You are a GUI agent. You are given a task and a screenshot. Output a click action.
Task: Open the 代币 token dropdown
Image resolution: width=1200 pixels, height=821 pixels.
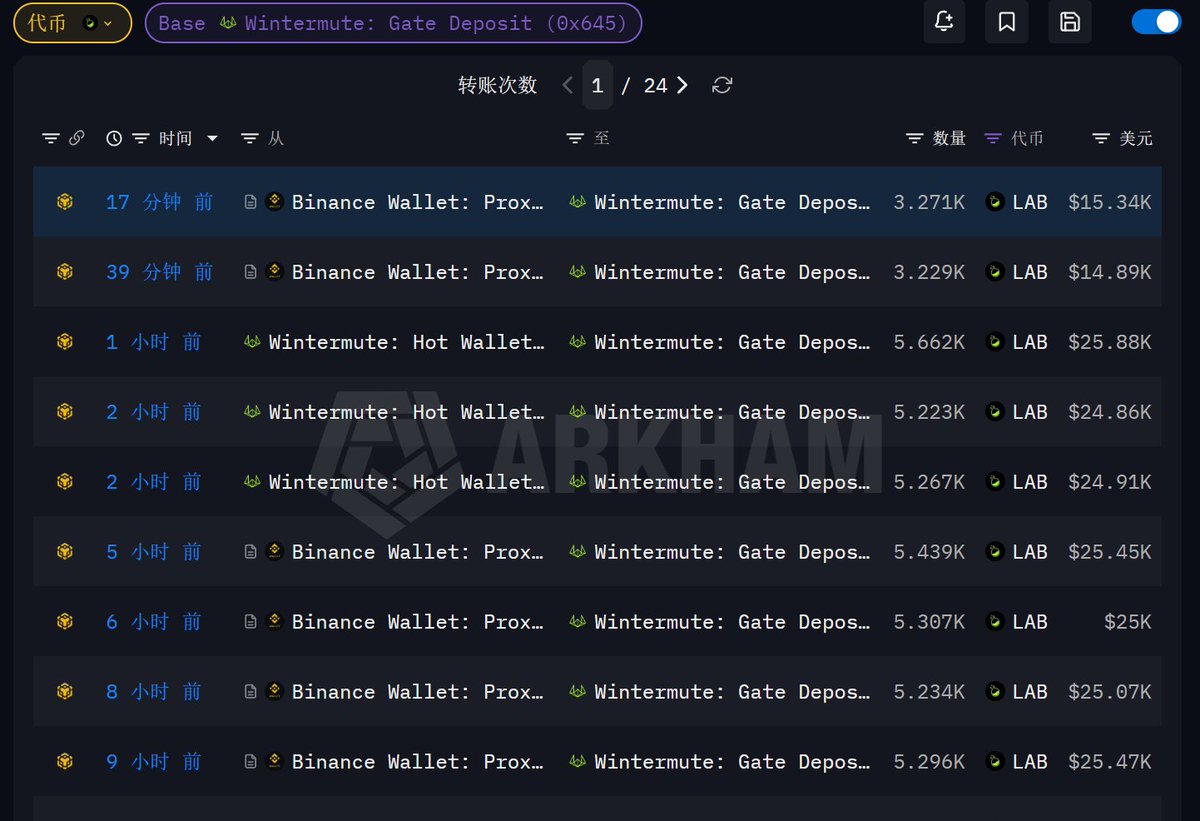click(72, 23)
